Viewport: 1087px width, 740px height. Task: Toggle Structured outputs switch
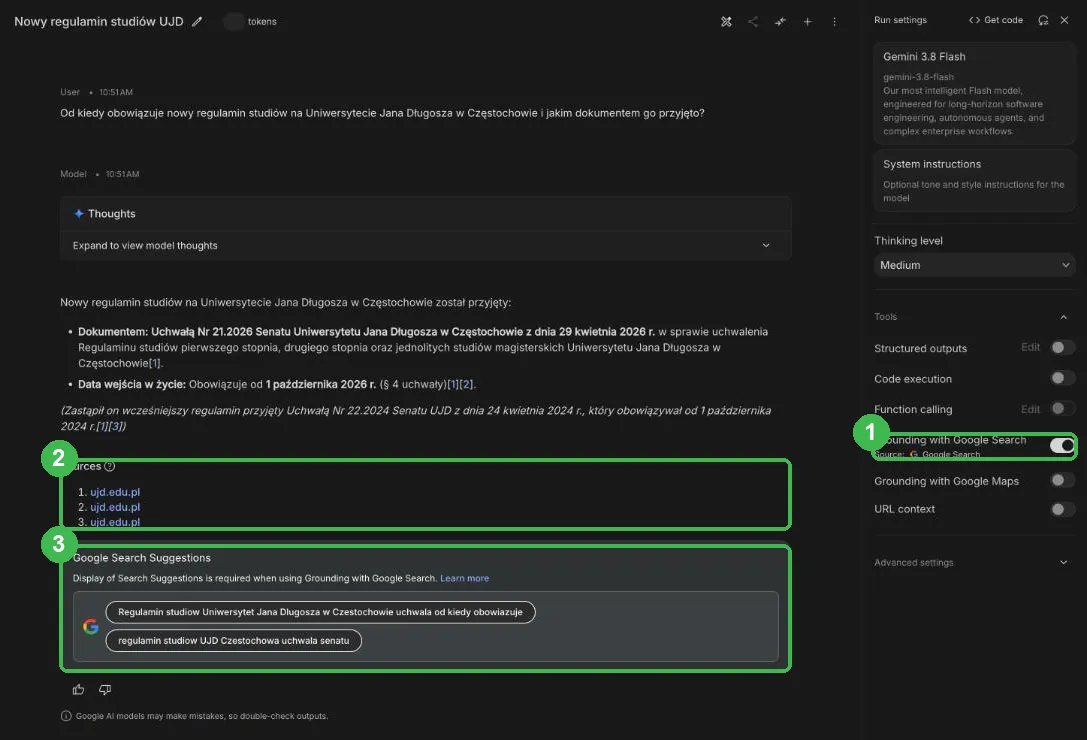pos(1061,347)
